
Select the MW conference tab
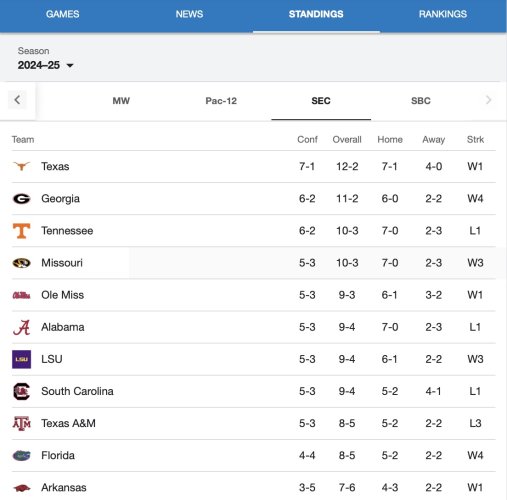(x=121, y=101)
